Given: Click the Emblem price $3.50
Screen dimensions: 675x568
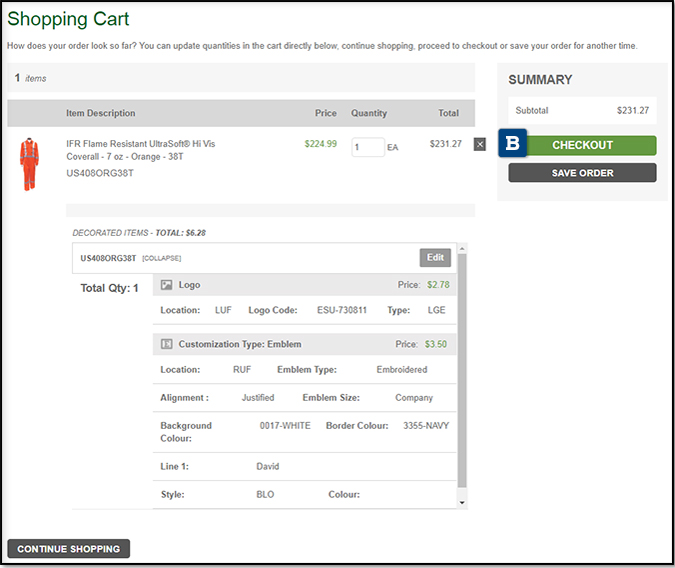Looking at the screenshot, I should [436, 344].
